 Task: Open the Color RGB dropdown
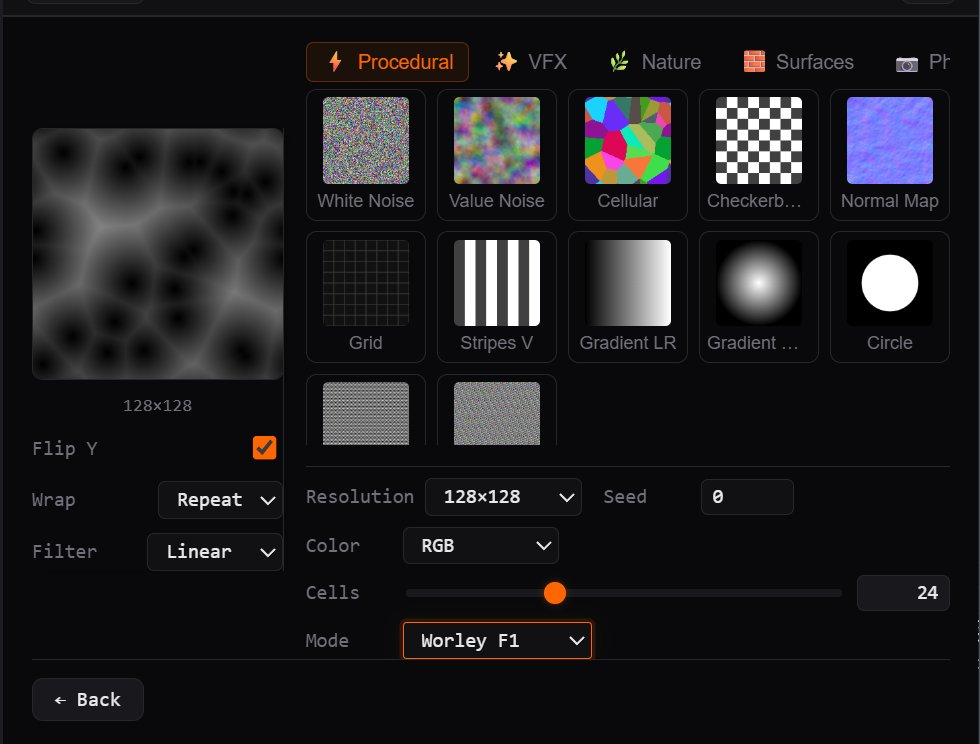(x=480, y=546)
